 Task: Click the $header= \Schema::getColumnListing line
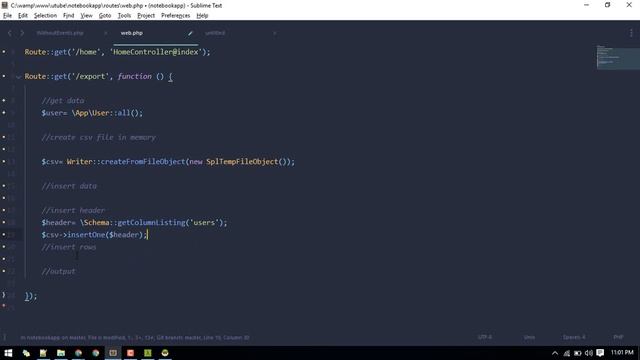tap(134, 223)
